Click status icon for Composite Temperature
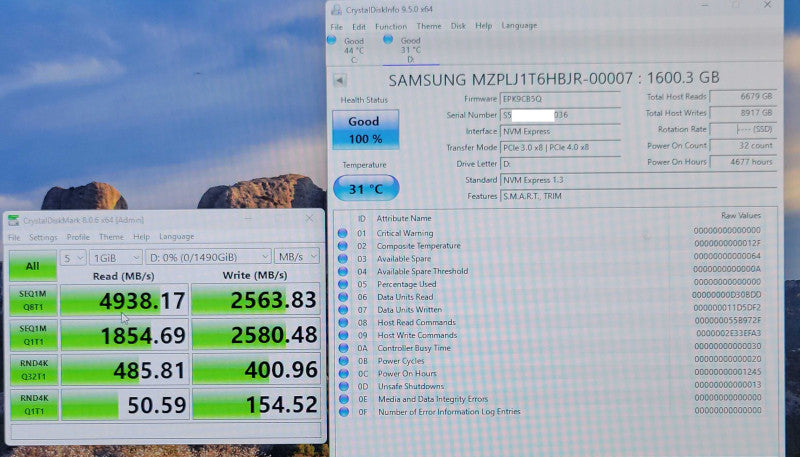 [x=342, y=246]
